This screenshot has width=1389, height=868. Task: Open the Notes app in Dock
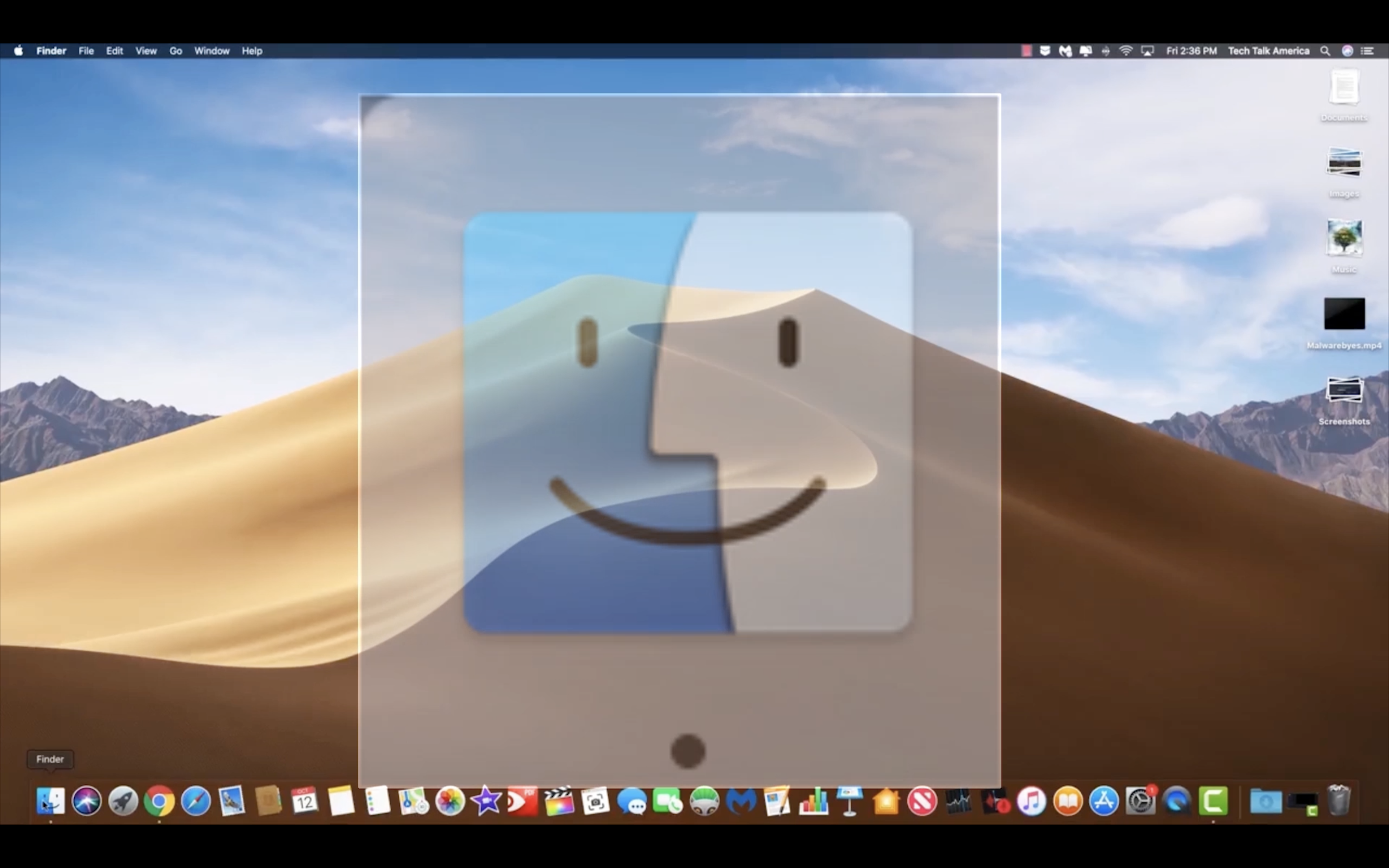coord(341,801)
